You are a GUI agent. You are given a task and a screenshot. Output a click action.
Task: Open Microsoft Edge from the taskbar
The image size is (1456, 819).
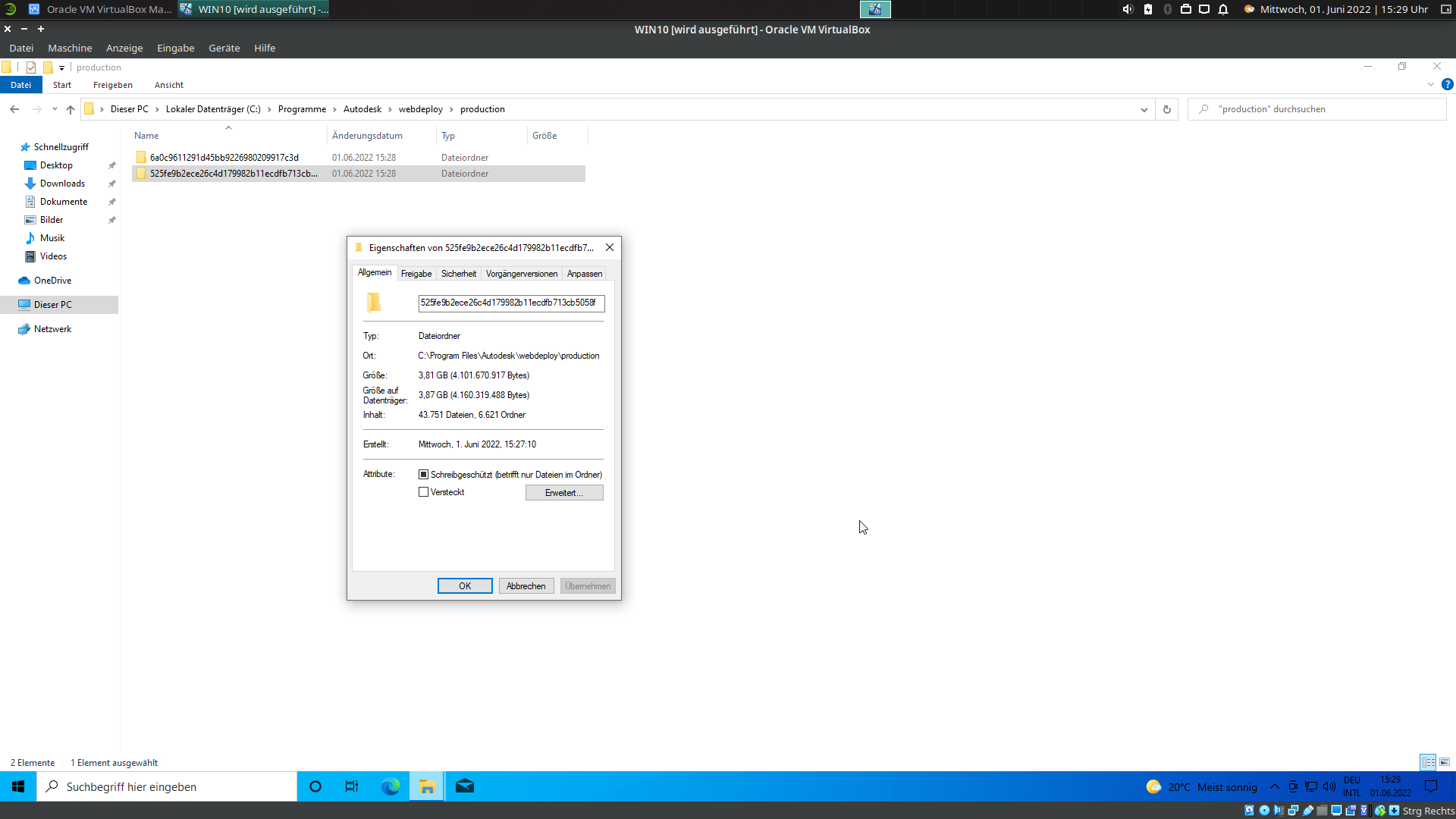click(x=390, y=786)
